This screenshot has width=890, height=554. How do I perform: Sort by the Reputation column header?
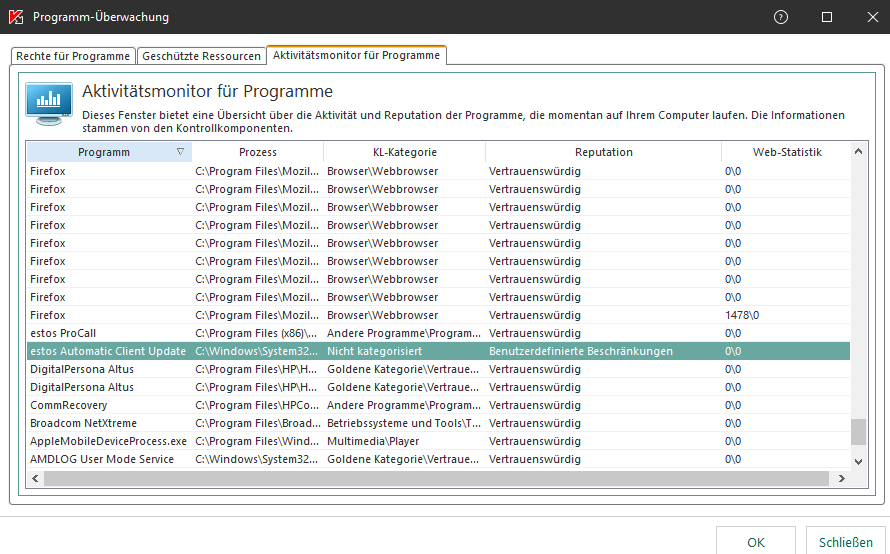(603, 152)
